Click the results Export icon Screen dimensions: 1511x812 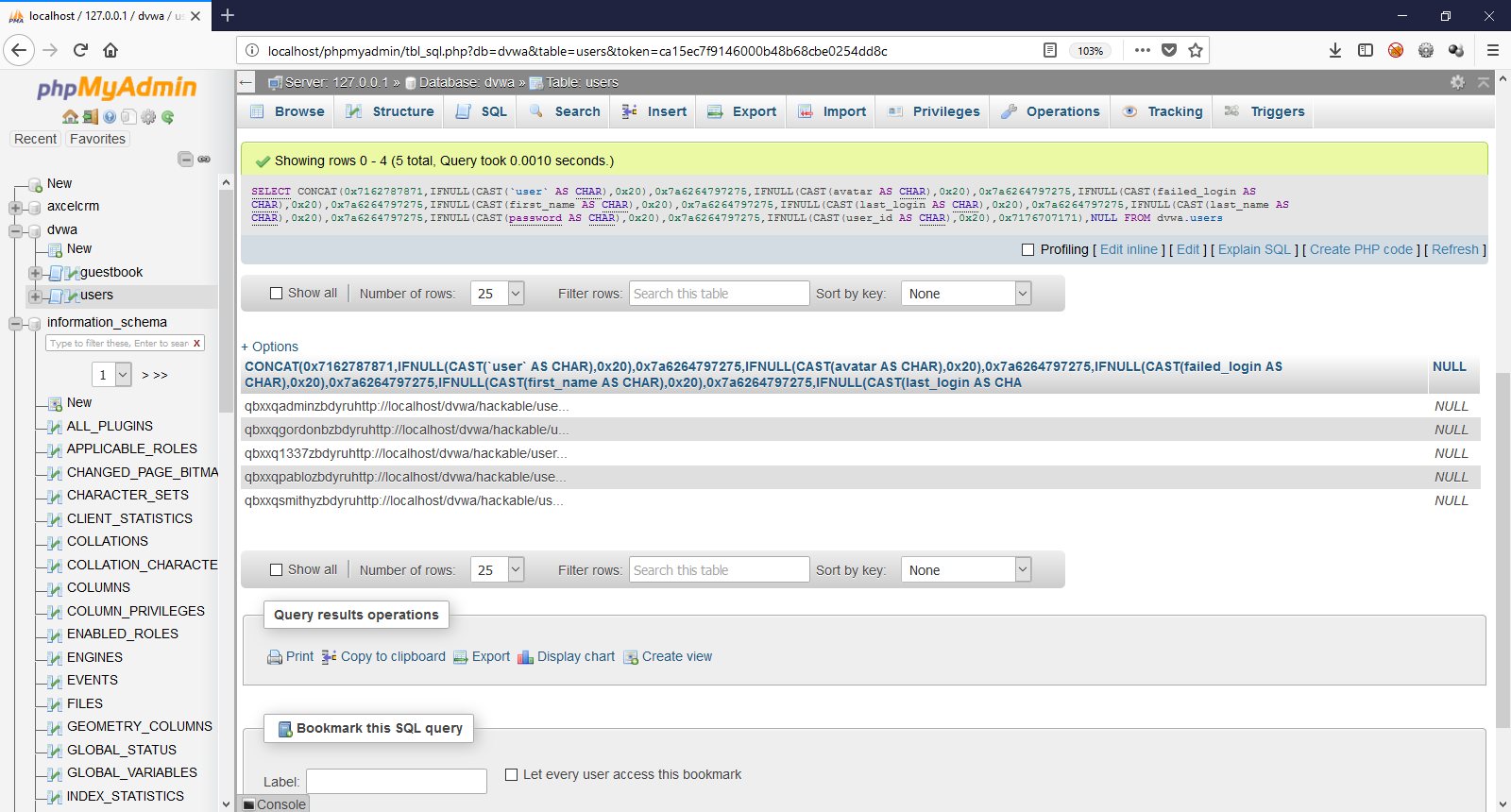pos(460,657)
